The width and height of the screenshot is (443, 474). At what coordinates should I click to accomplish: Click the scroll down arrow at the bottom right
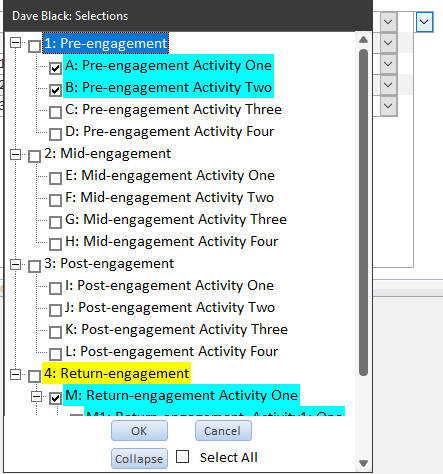click(363, 463)
